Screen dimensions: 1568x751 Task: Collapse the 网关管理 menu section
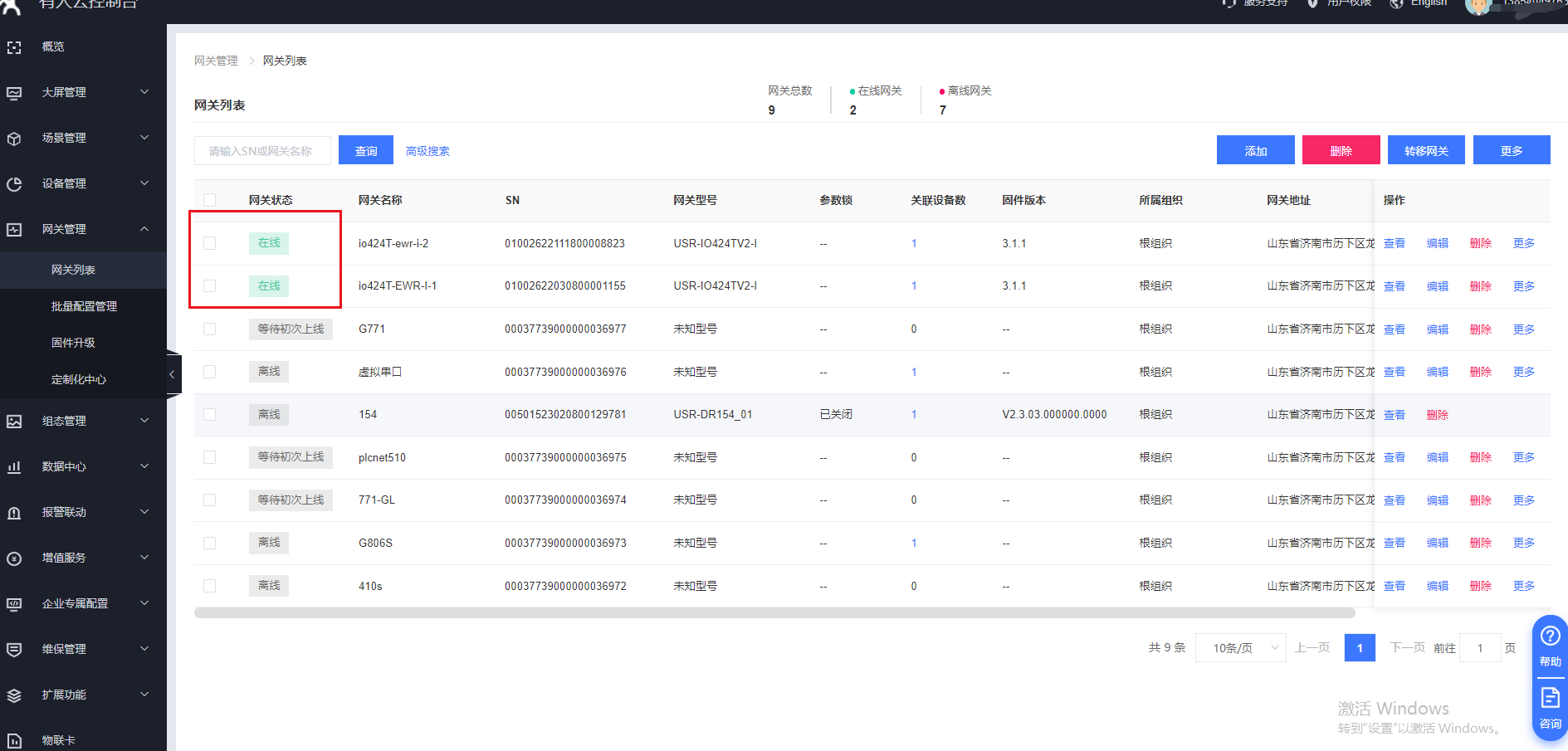pyautogui.click(x=144, y=229)
